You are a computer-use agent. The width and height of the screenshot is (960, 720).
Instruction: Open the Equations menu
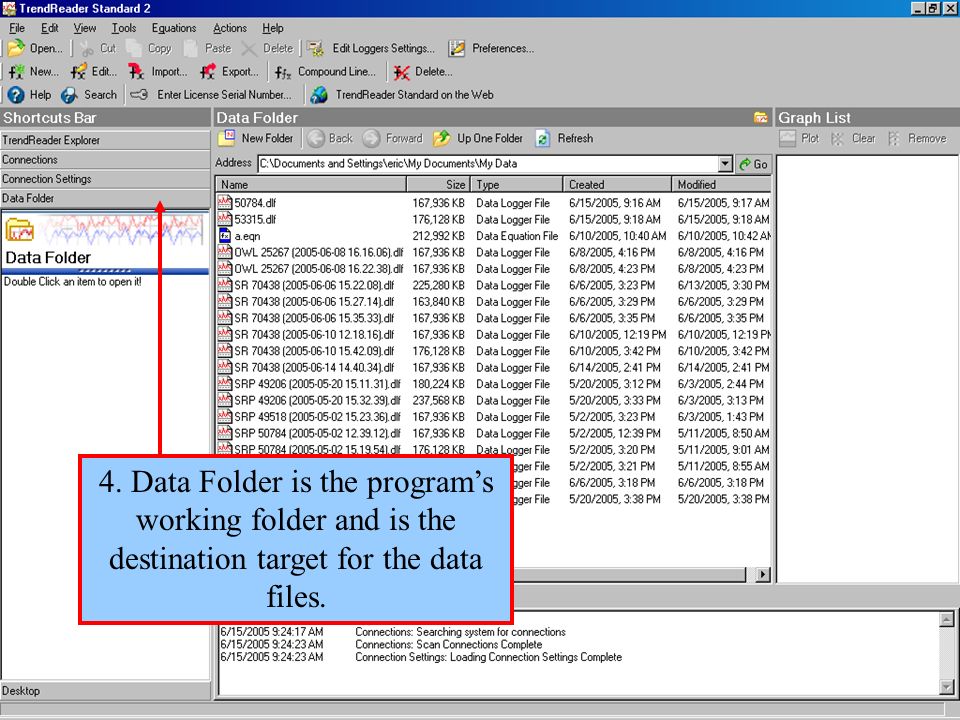tap(174, 28)
